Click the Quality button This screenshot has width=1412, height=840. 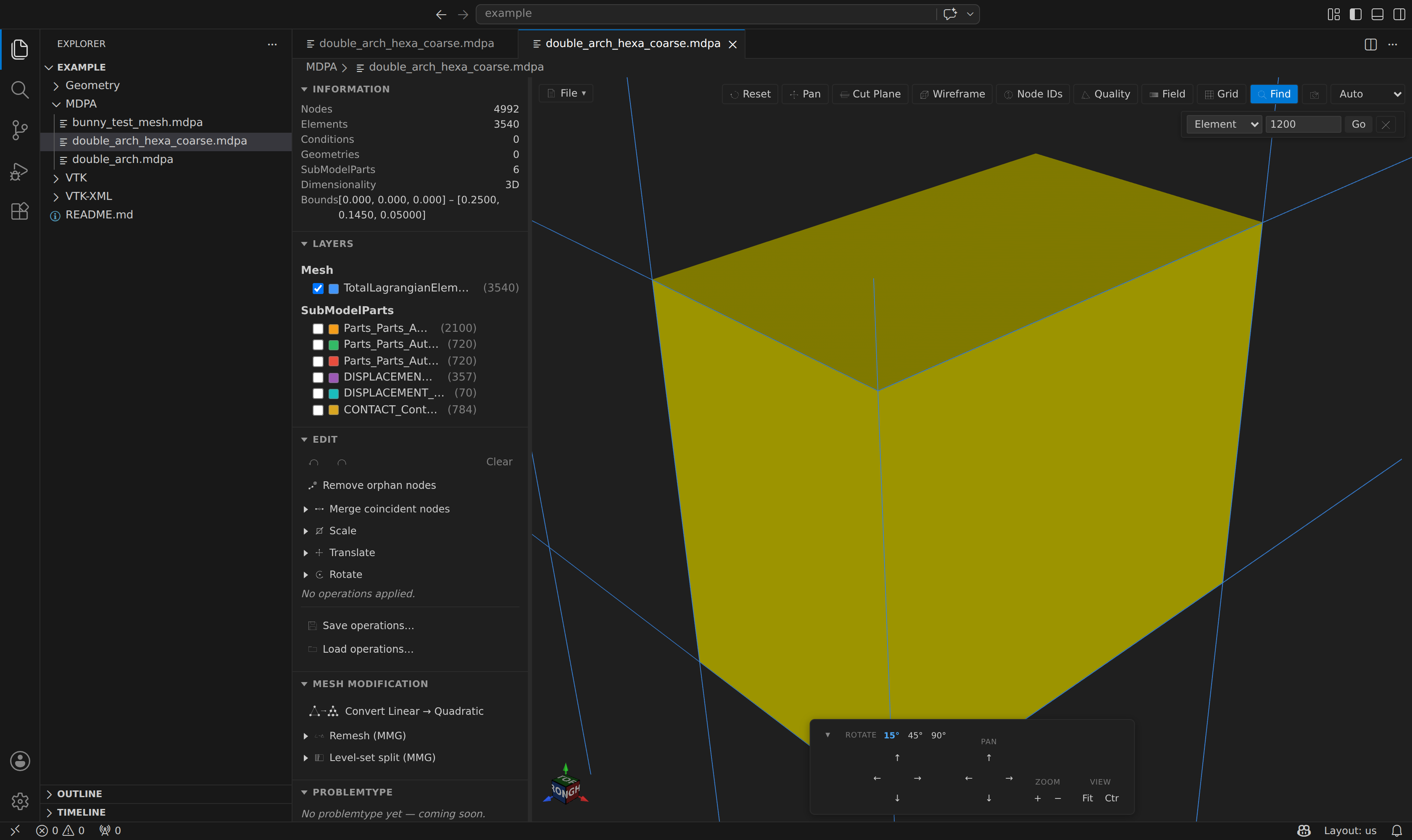coord(1105,94)
